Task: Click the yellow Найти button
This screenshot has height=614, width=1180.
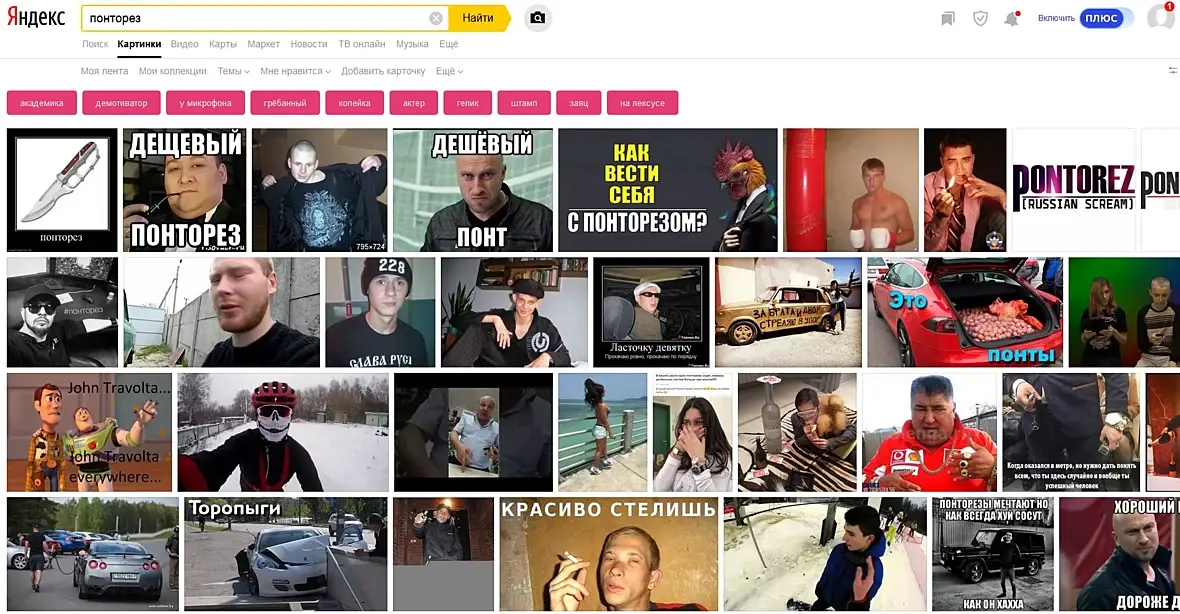Action: (479, 18)
